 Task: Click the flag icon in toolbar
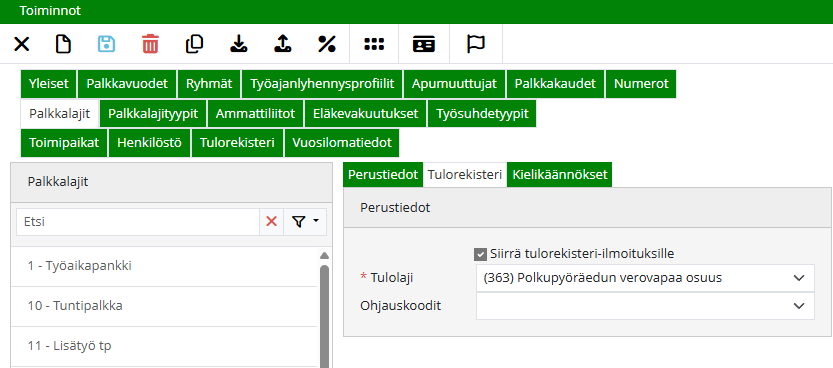[x=476, y=44]
